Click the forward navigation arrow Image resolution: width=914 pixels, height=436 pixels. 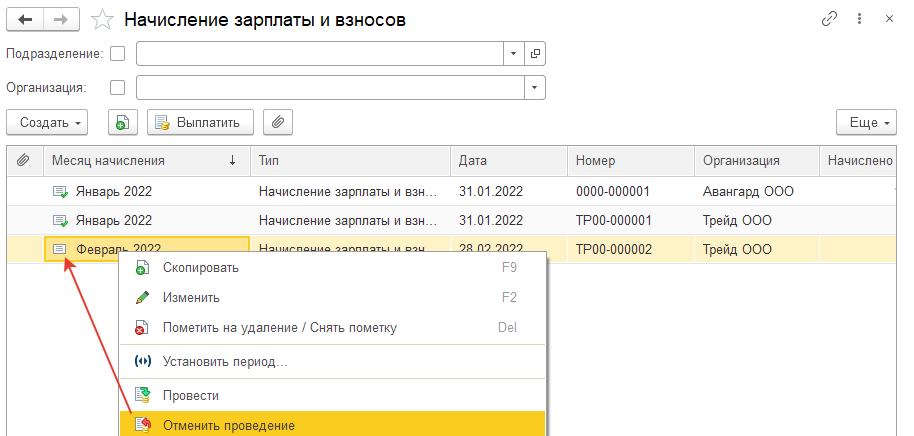tap(59, 19)
